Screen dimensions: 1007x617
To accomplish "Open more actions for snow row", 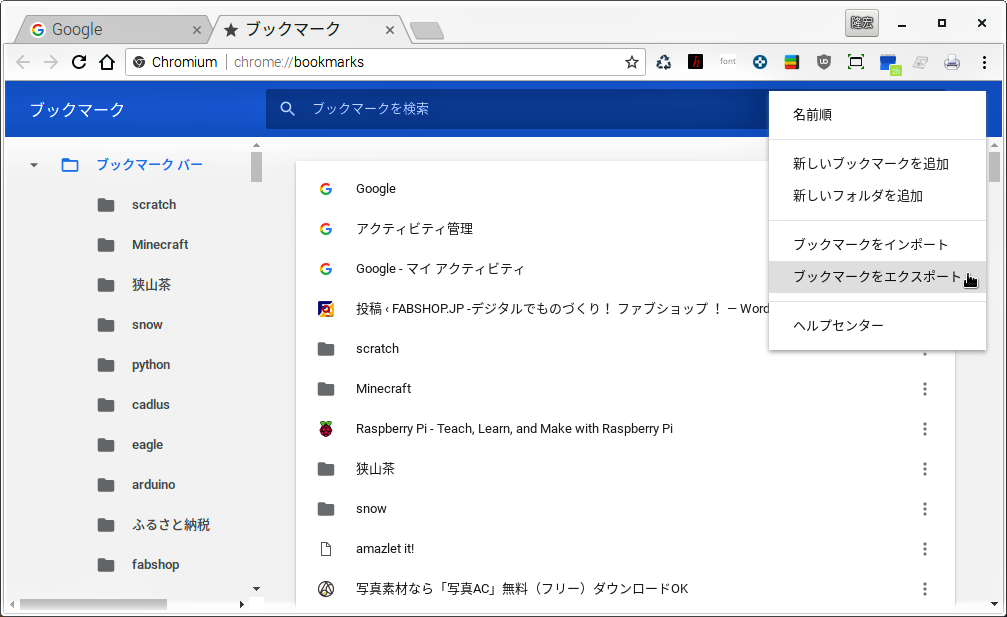I will 925,508.
